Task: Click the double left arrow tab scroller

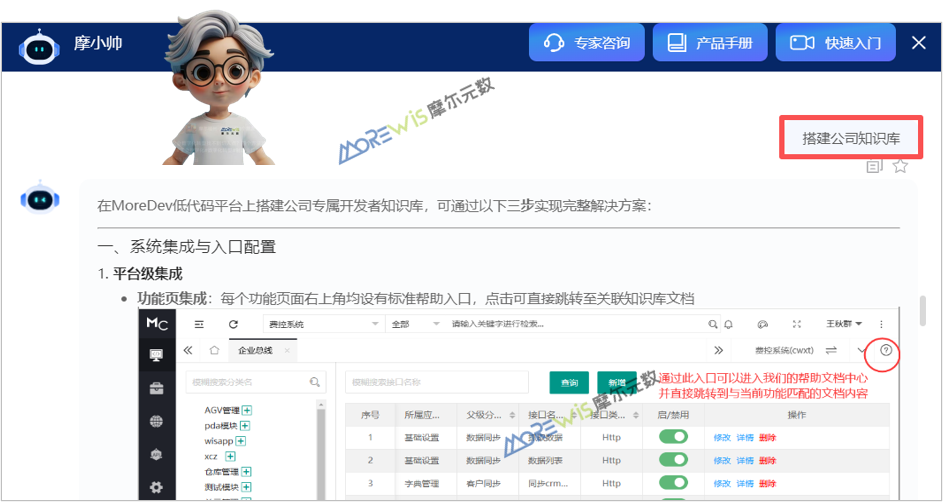Action: tap(188, 350)
